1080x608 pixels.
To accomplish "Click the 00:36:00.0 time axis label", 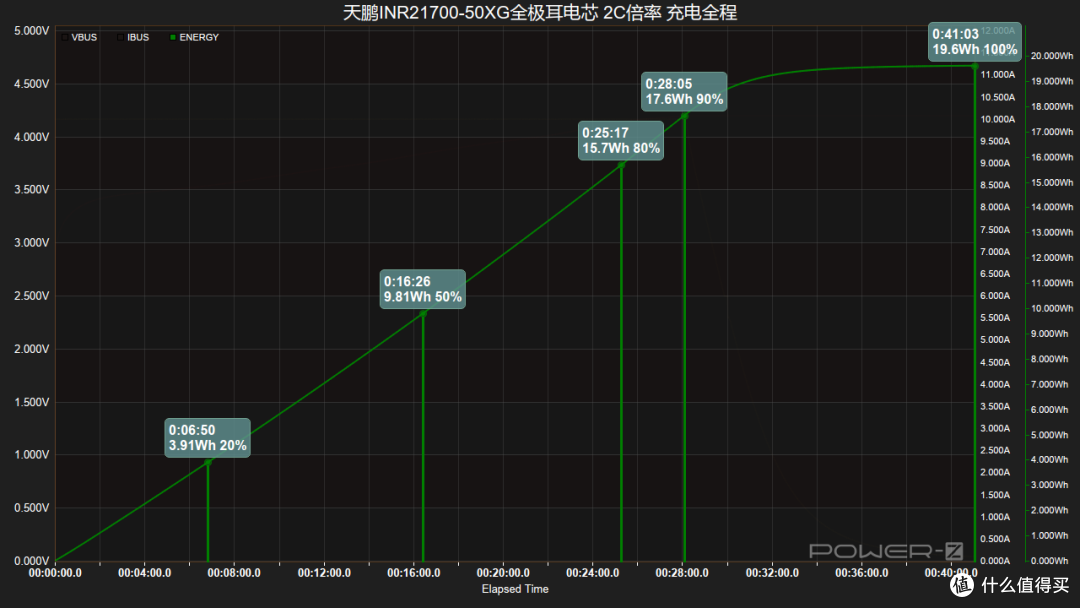I will tap(862, 573).
